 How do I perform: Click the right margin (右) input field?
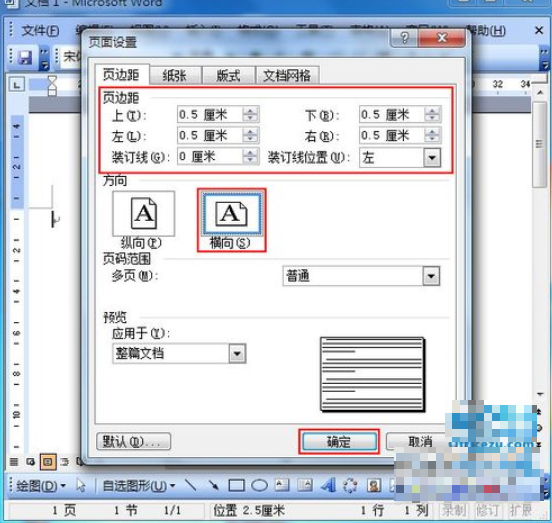(391, 136)
